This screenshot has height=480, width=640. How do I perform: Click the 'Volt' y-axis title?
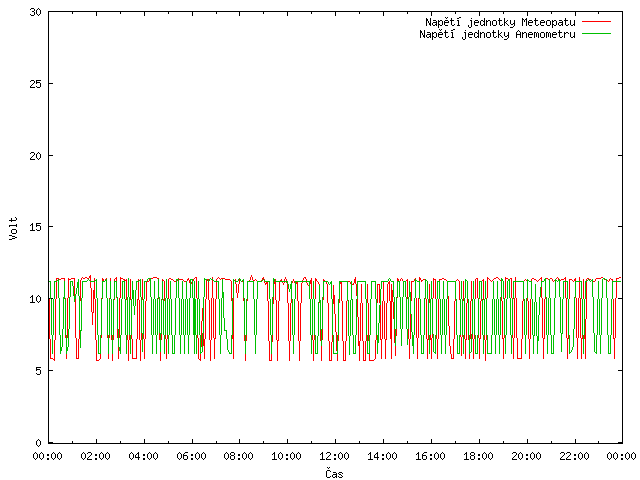pyautogui.click(x=13, y=228)
